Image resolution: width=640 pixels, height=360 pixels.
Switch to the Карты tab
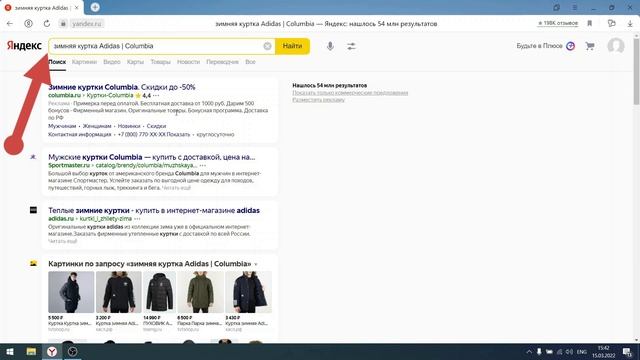(135, 62)
